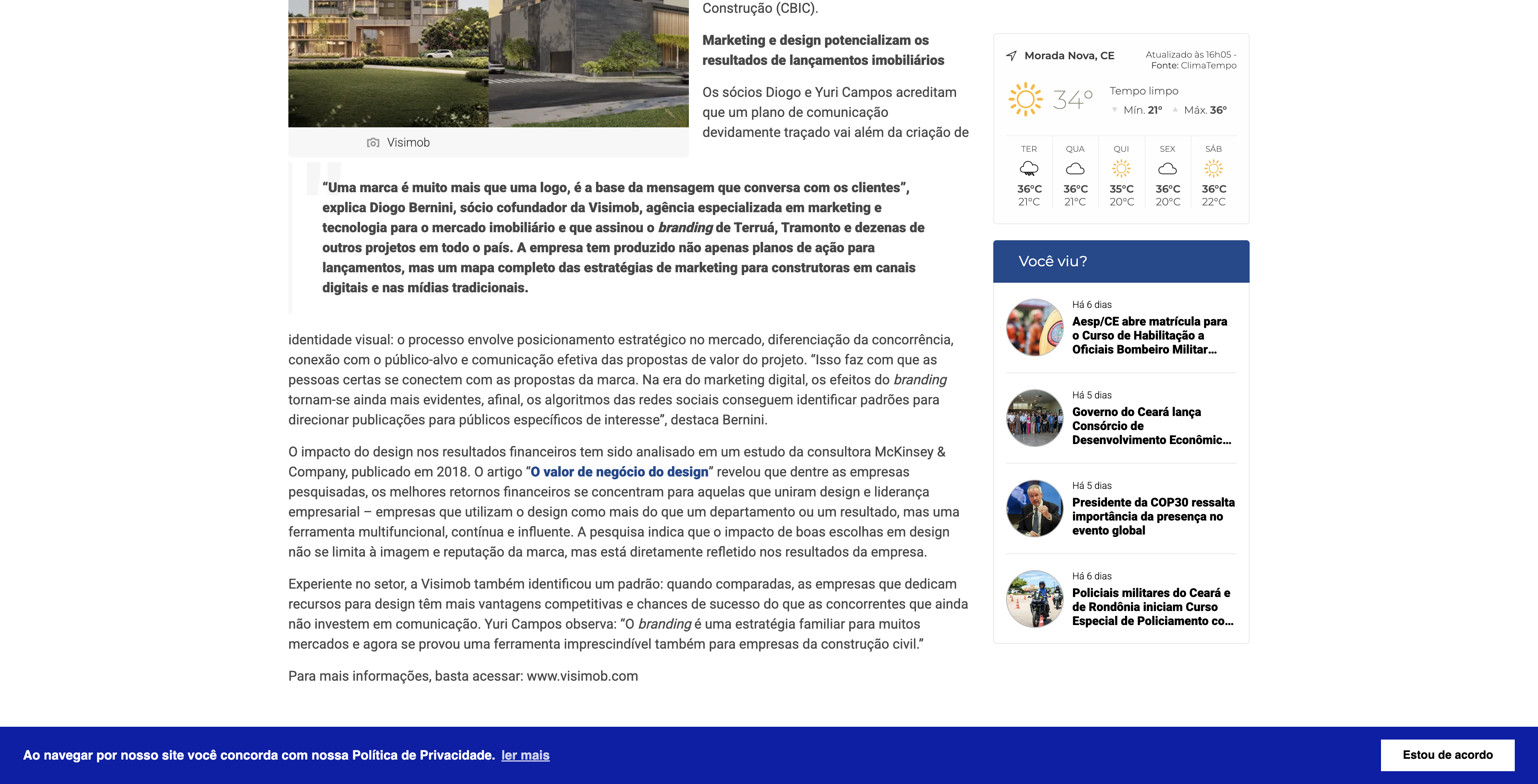Click 'Há 5 dias' above the COP30 headline
Image resolution: width=1538 pixels, height=784 pixels.
click(1091, 485)
